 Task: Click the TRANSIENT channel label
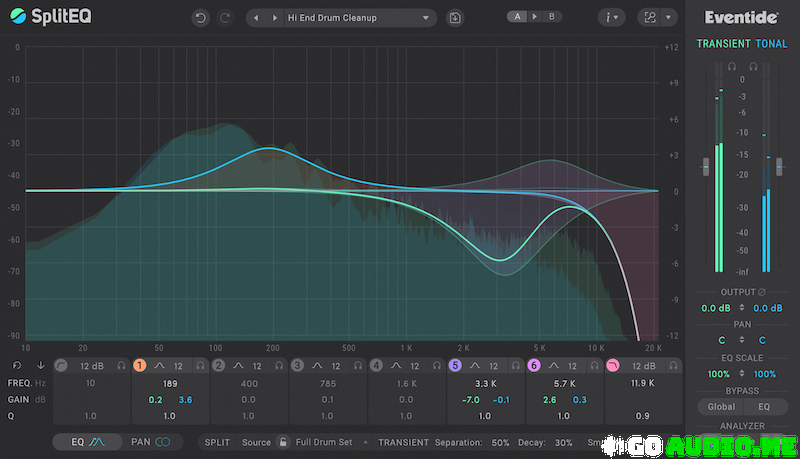point(723,44)
